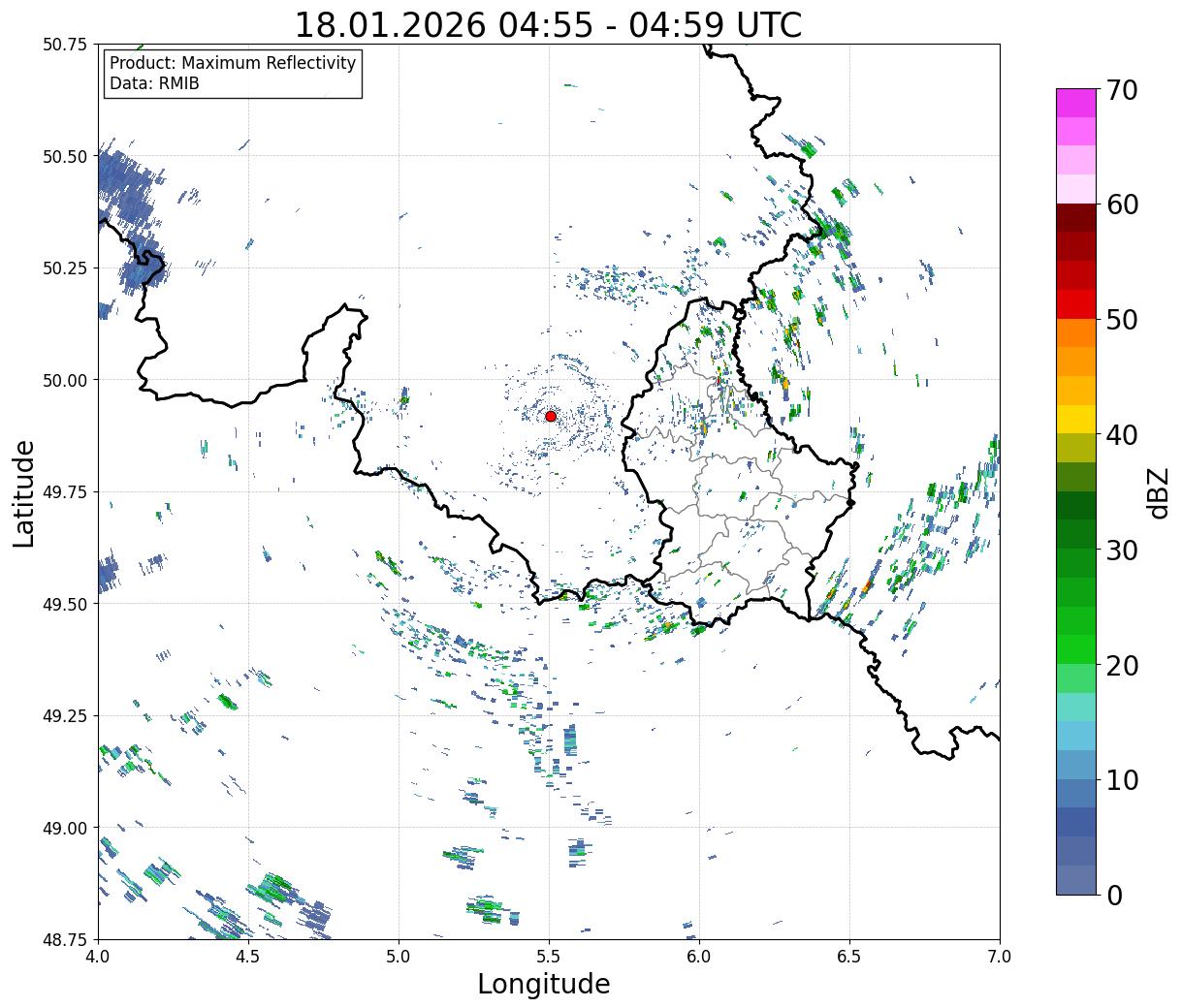Screen dimensions: 1182x1008
Task: Click the 0 tick on colorbar
Action: coord(1113,895)
